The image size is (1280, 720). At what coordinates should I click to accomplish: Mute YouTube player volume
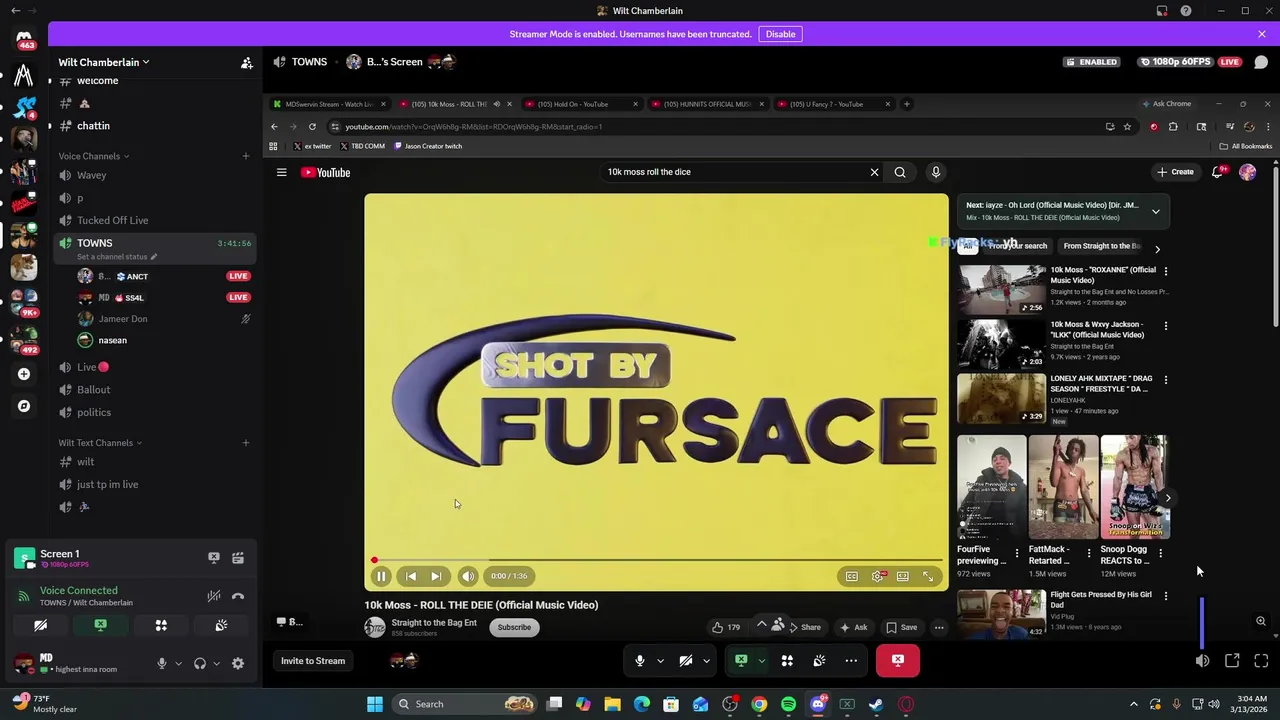468,576
